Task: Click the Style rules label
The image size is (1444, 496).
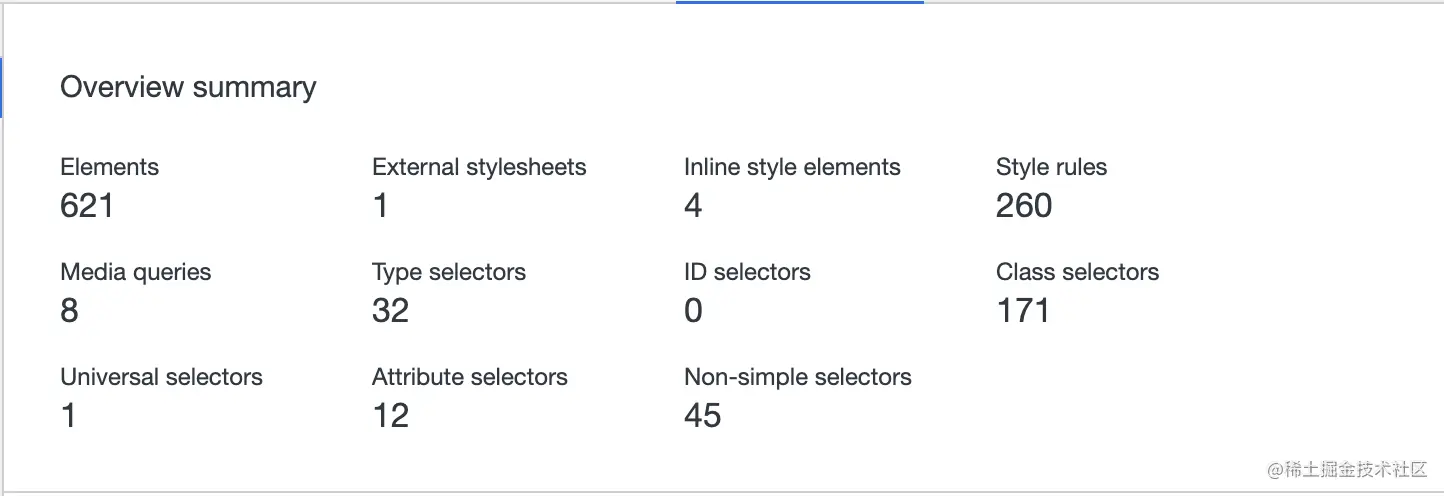Action: pyautogui.click(x=1051, y=167)
